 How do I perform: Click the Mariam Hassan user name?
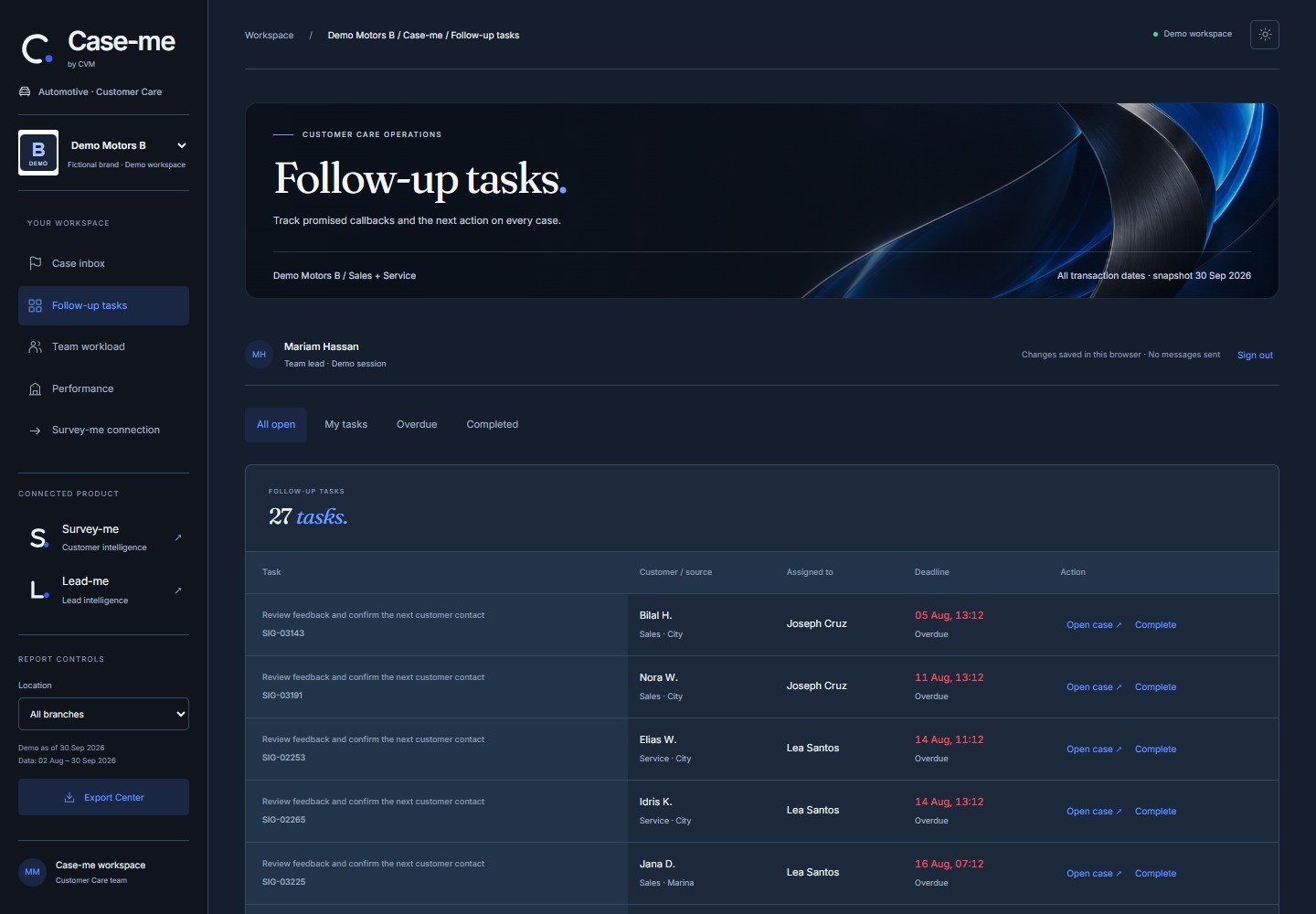pos(322,346)
